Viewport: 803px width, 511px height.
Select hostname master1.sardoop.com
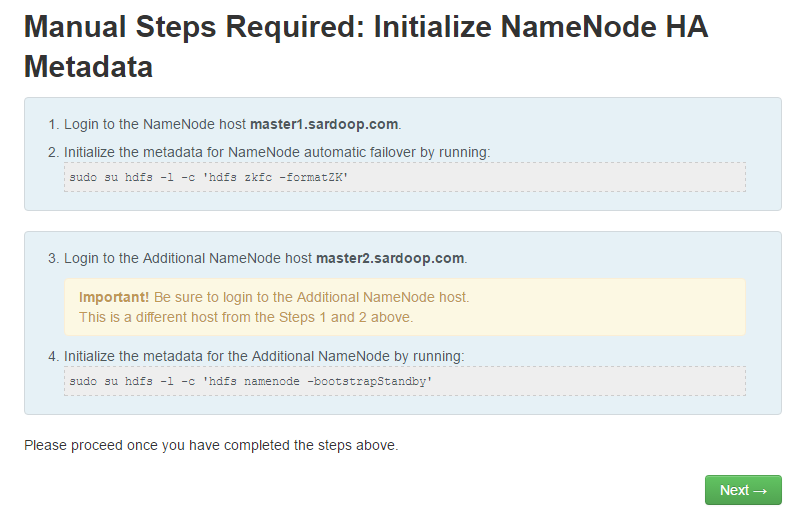coord(324,125)
